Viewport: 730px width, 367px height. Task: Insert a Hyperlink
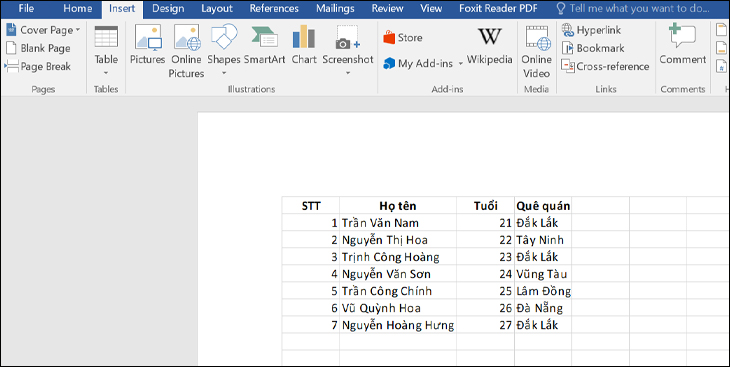(x=591, y=30)
